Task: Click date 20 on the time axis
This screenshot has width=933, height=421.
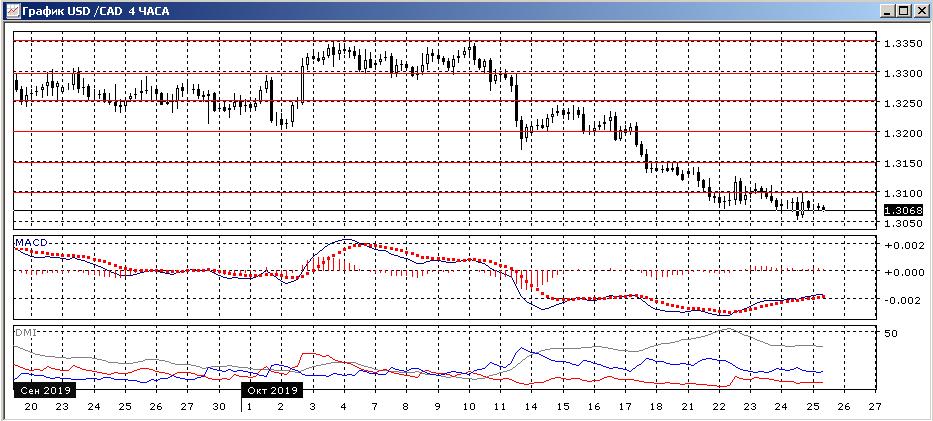Action: click(31, 407)
